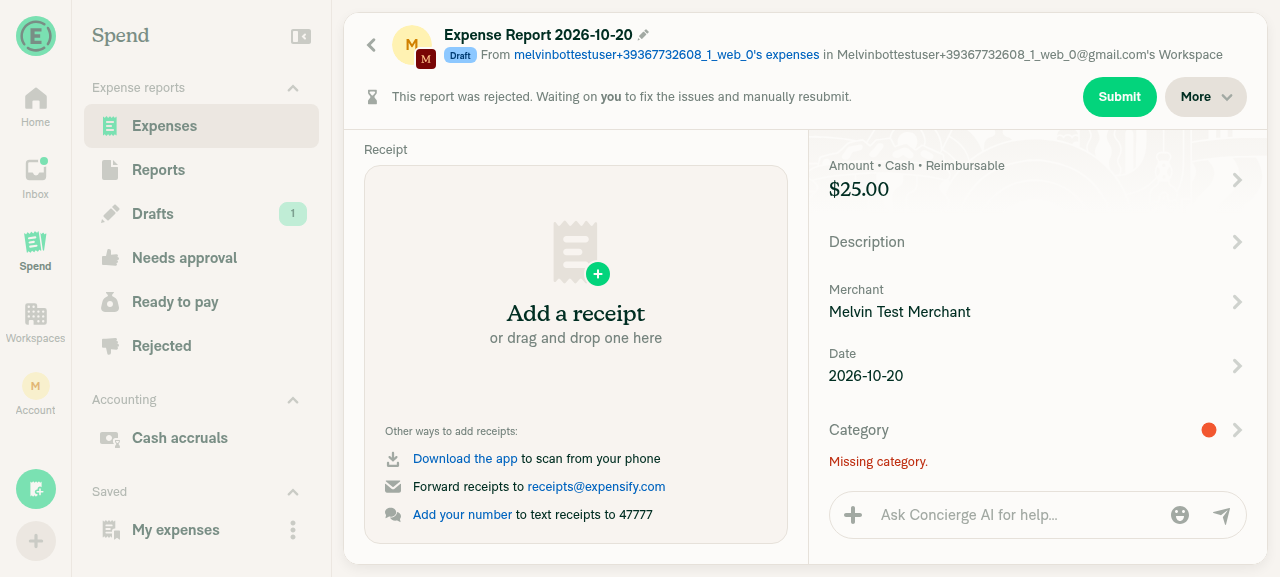Click the green Submit button
Viewport: 1280px width, 577px height.
pos(1119,97)
